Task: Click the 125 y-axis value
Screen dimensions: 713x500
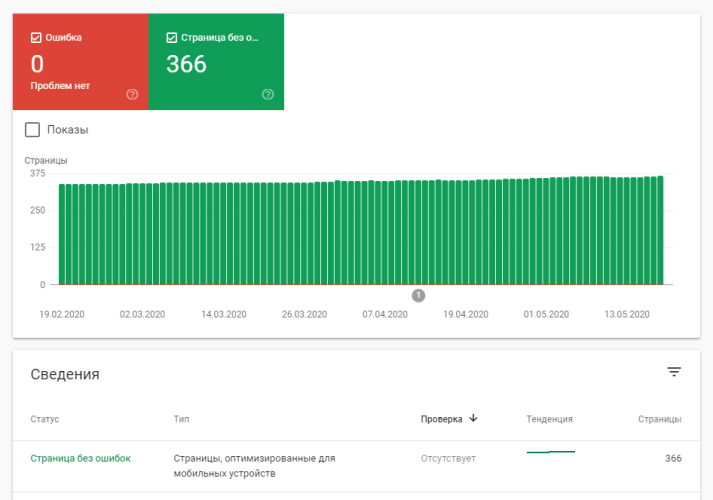Action: 38,247
